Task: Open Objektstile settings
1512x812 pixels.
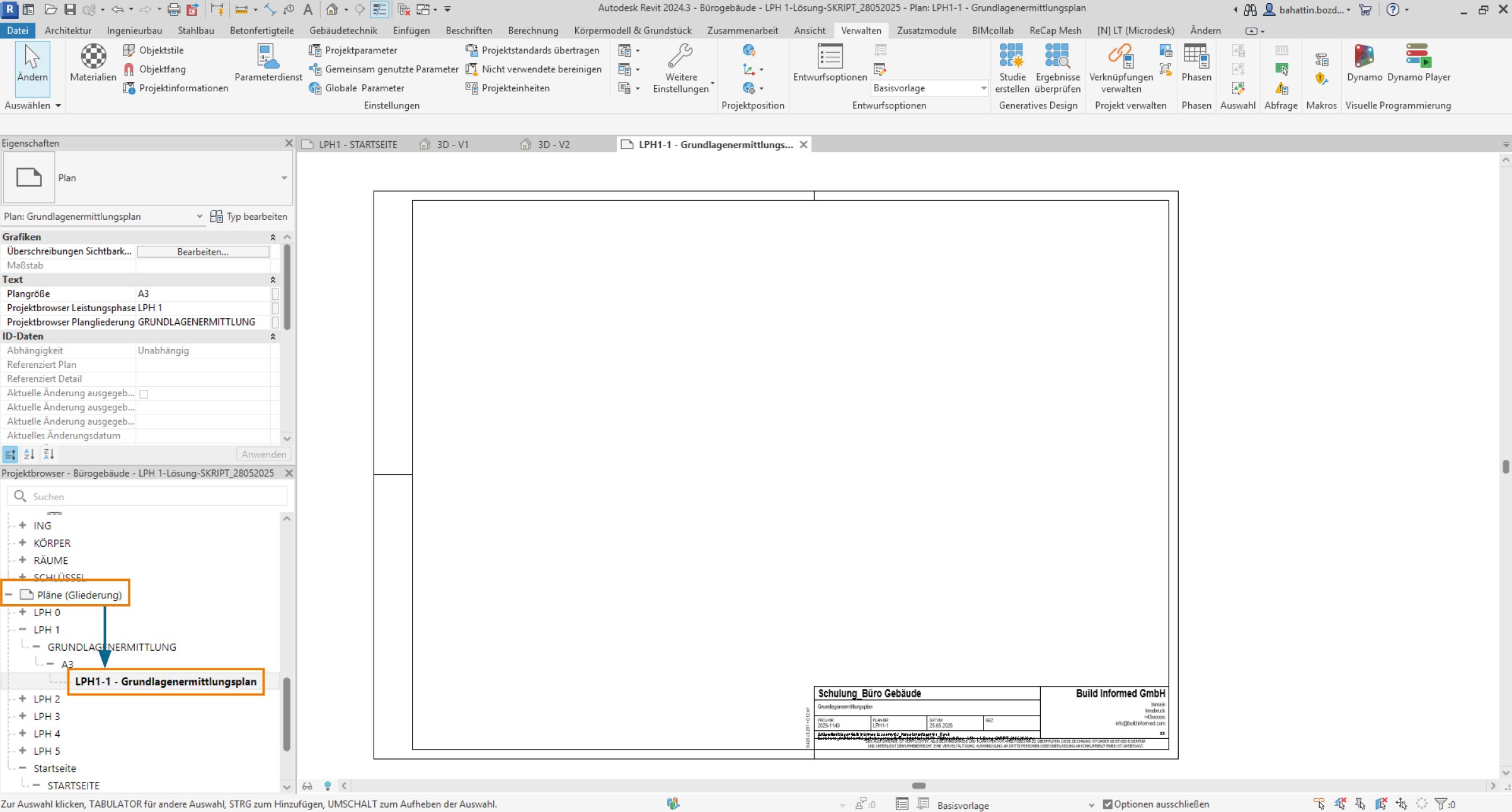Action: 153,50
